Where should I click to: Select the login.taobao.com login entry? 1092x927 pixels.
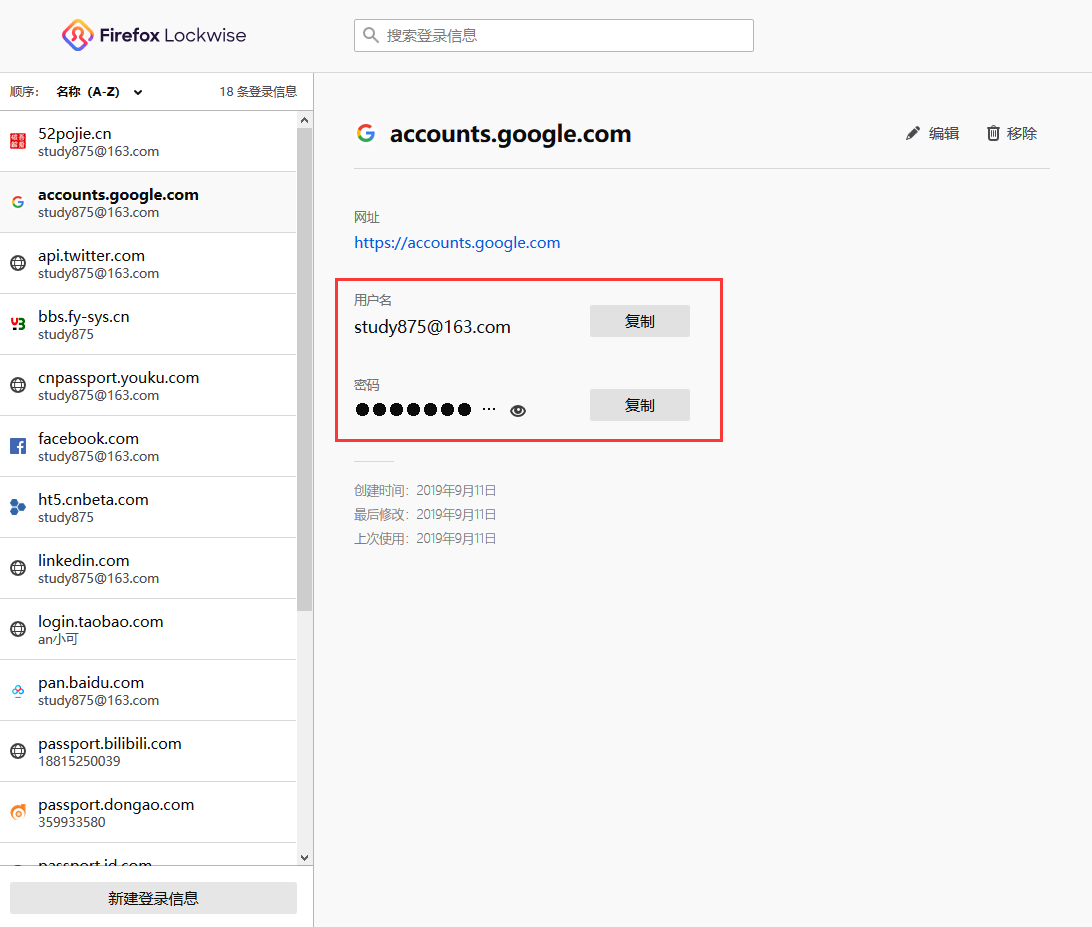tap(150, 629)
